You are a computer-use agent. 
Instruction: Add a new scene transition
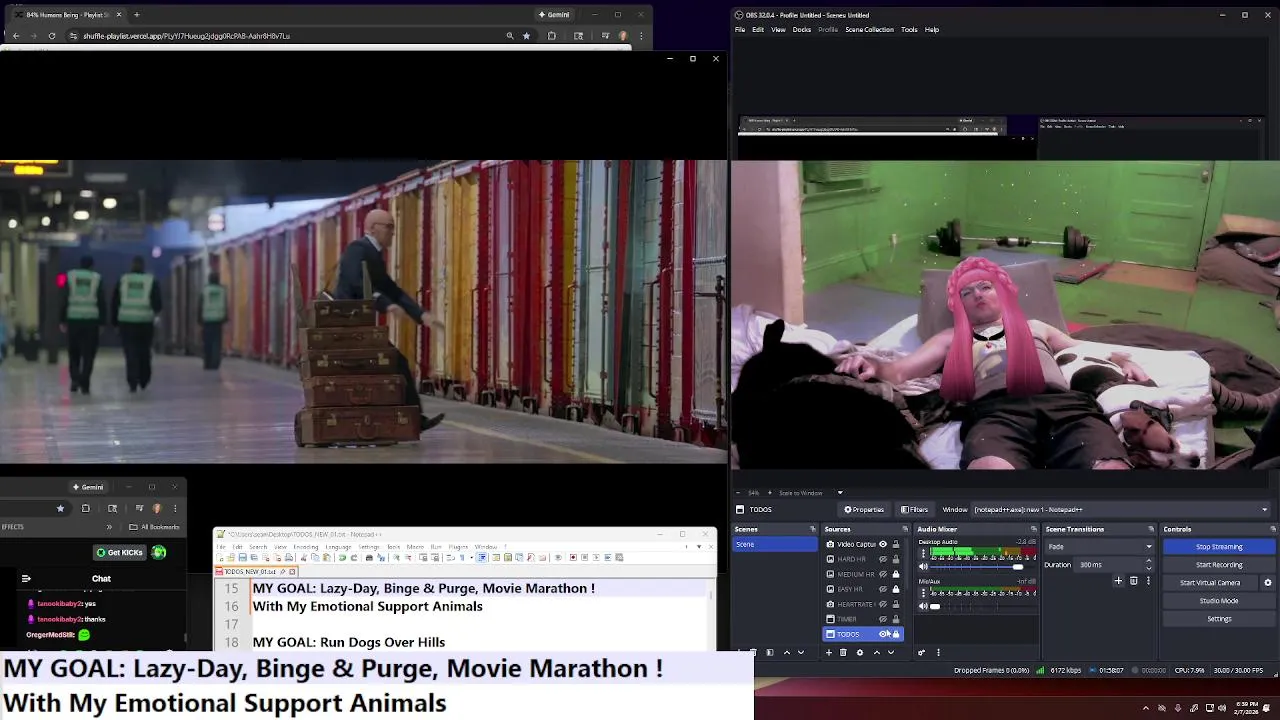[x=1118, y=581]
